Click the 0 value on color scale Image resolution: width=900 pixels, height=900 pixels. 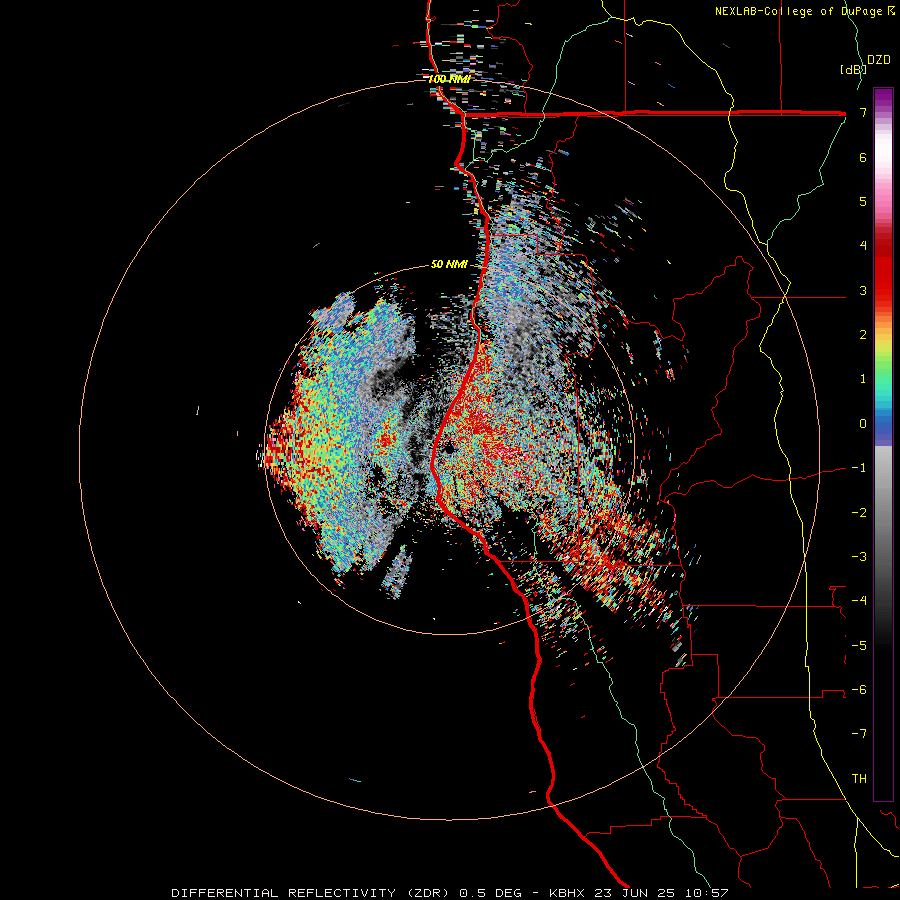tap(863, 424)
